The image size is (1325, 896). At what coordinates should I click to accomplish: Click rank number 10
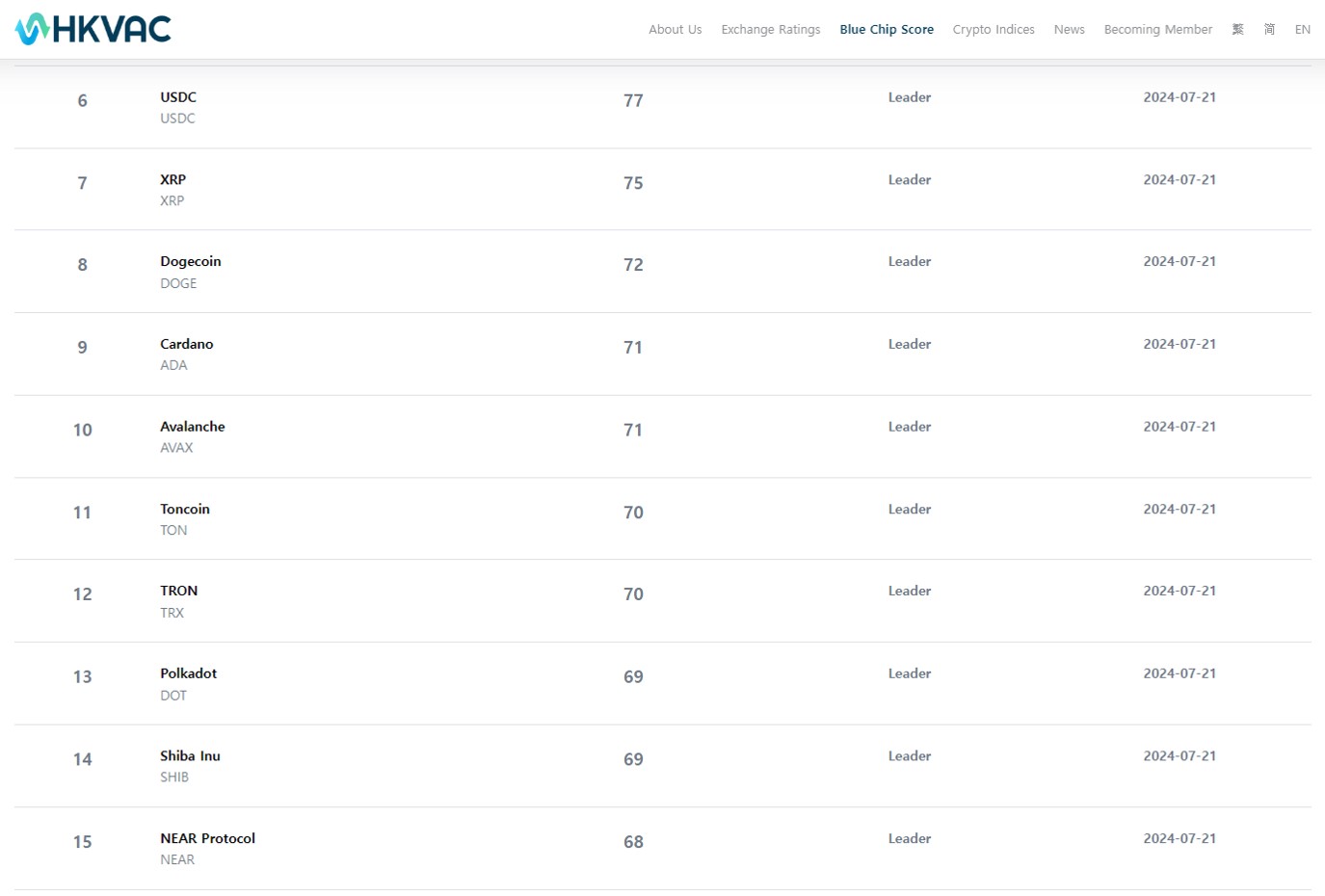click(x=83, y=430)
